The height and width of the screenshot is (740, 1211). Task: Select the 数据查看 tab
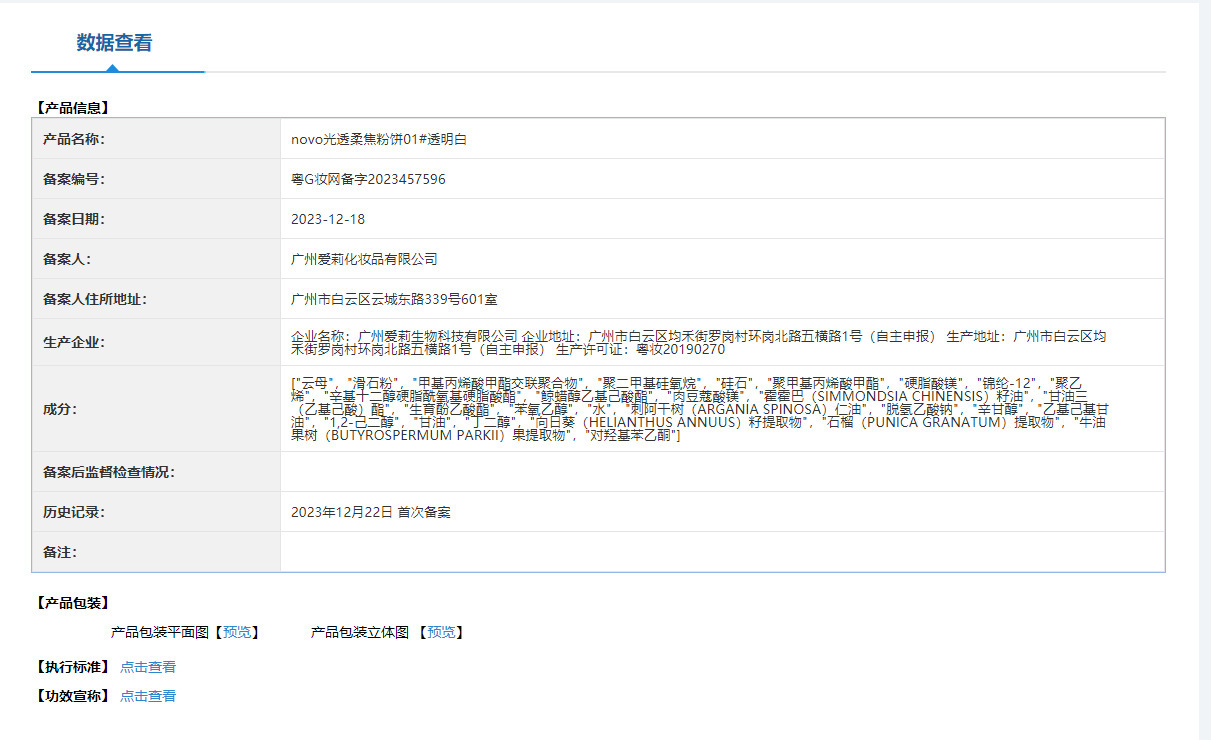115,43
